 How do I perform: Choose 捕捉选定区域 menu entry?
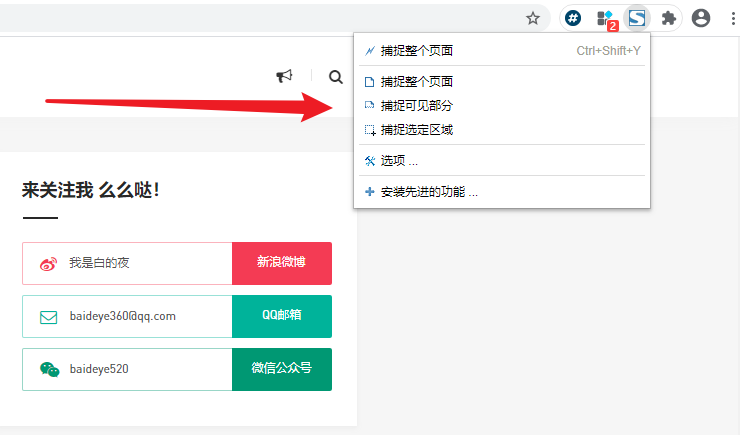coord(502,130)
